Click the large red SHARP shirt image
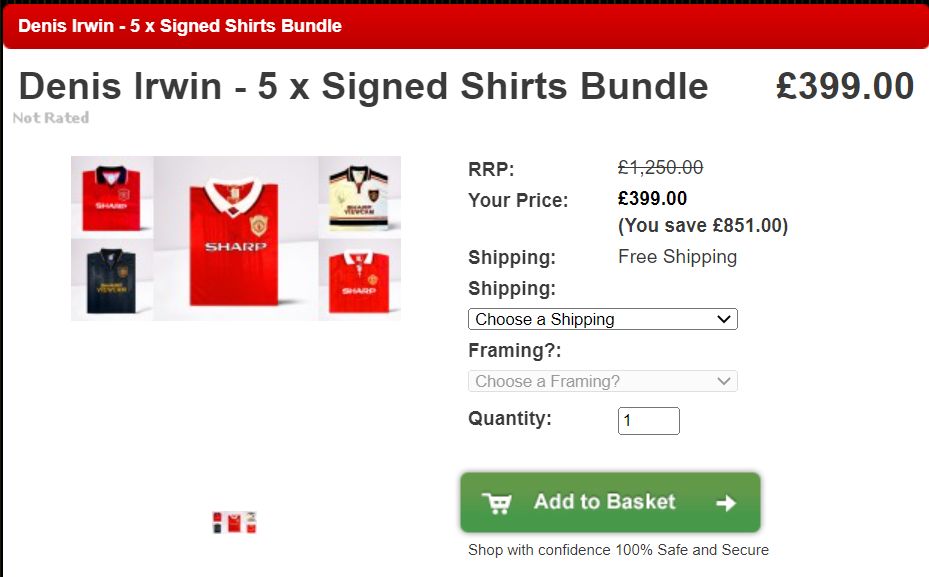The width and height of the screenshot is (929, 577). [x=235, y=239]
